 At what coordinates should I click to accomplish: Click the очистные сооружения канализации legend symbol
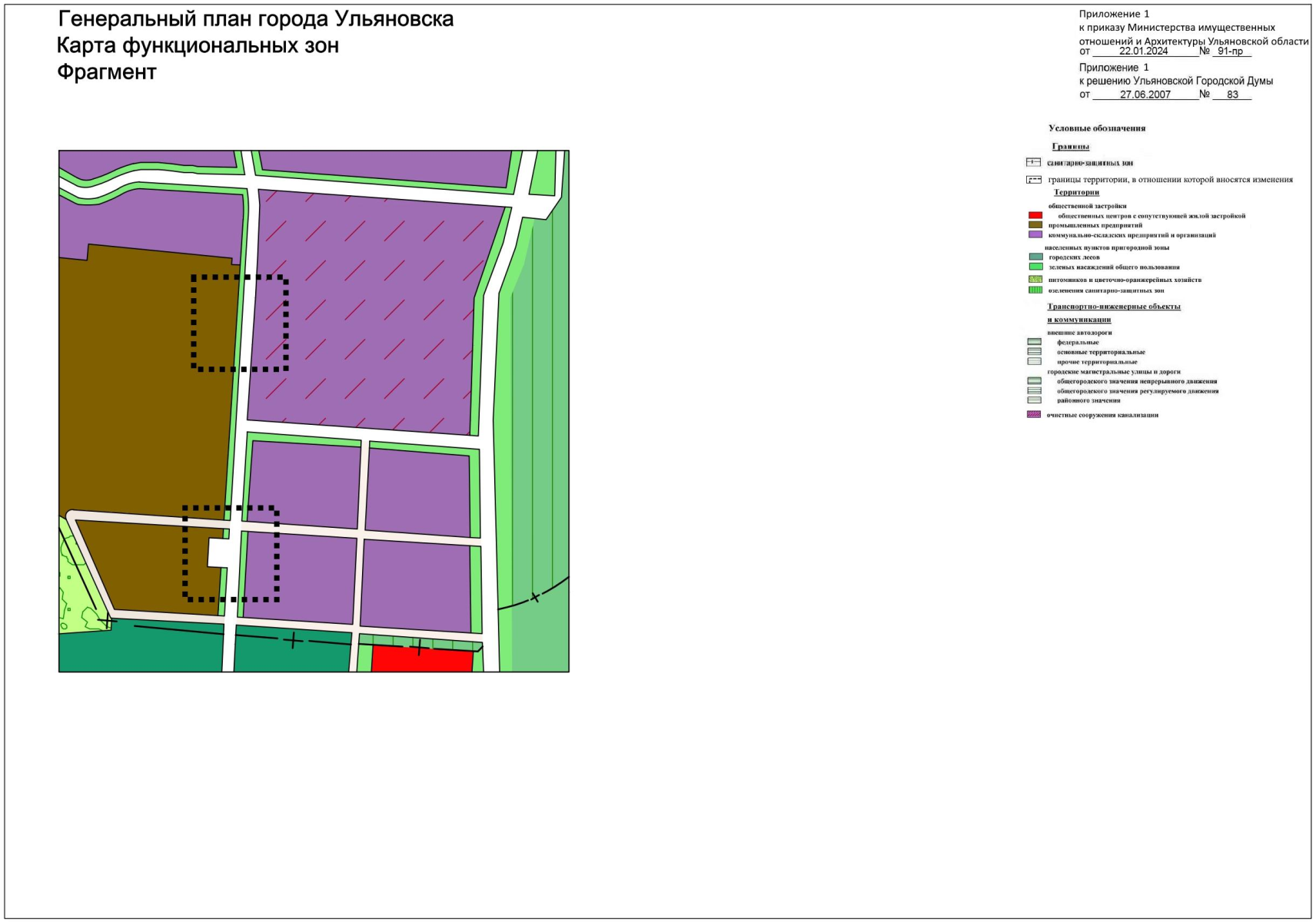1034,415
